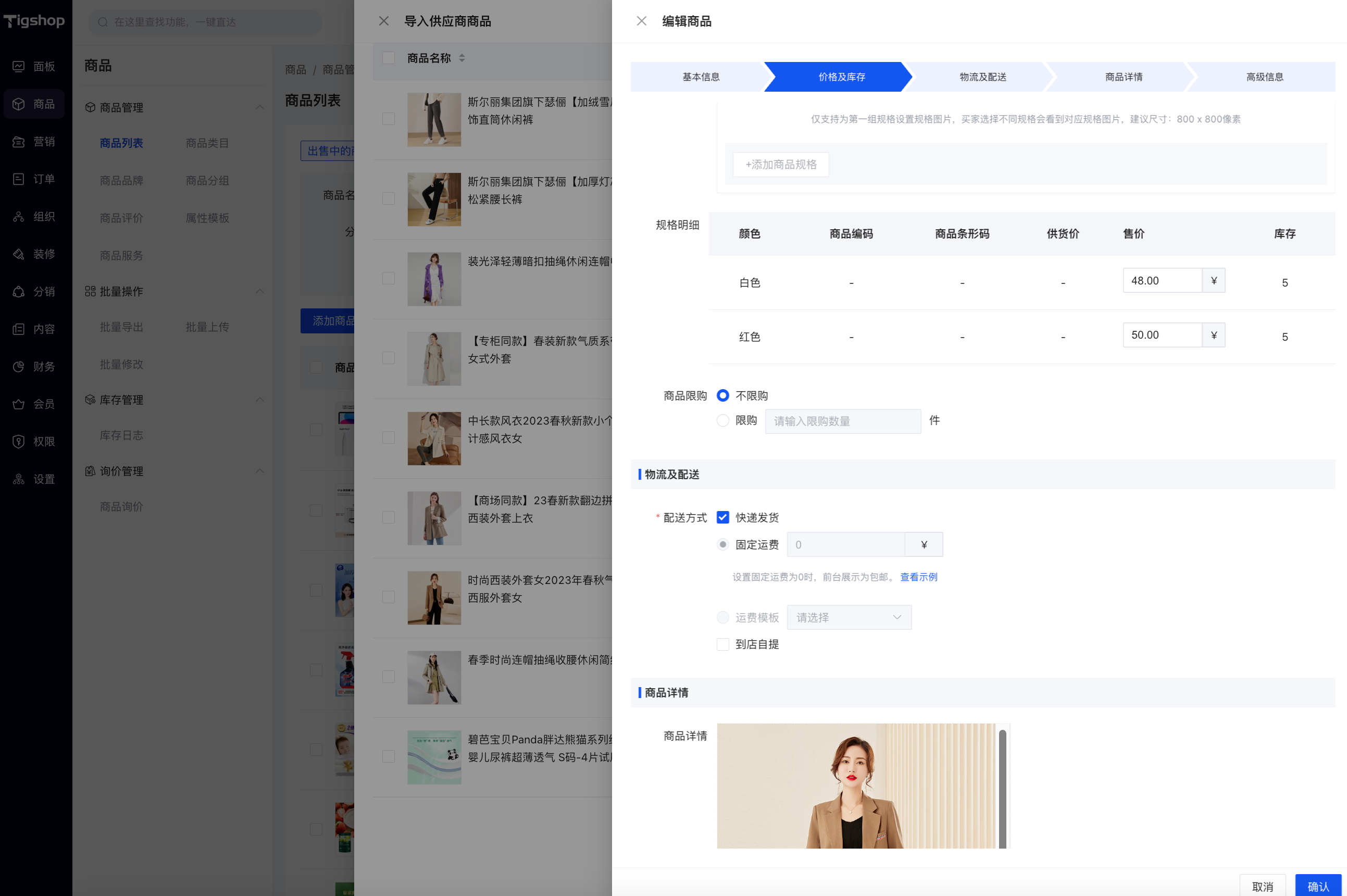This screenshot has width=1347, height=896.
Task: Sort by 商品名称 column arrows
Action: point(462,58)
